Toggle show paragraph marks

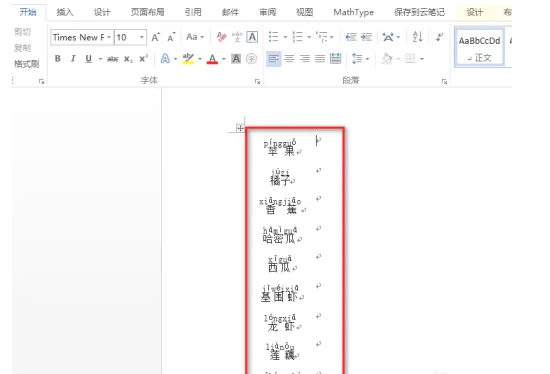tap(439, 37)
